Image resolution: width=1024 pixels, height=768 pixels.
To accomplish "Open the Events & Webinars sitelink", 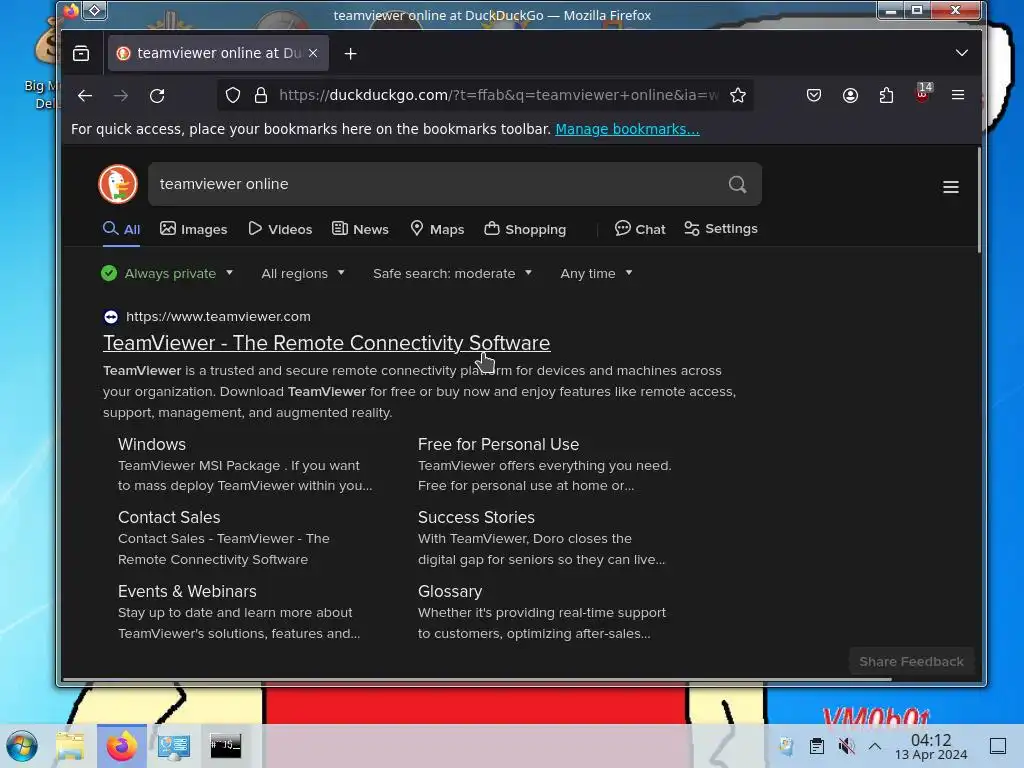I will (187, 592).
